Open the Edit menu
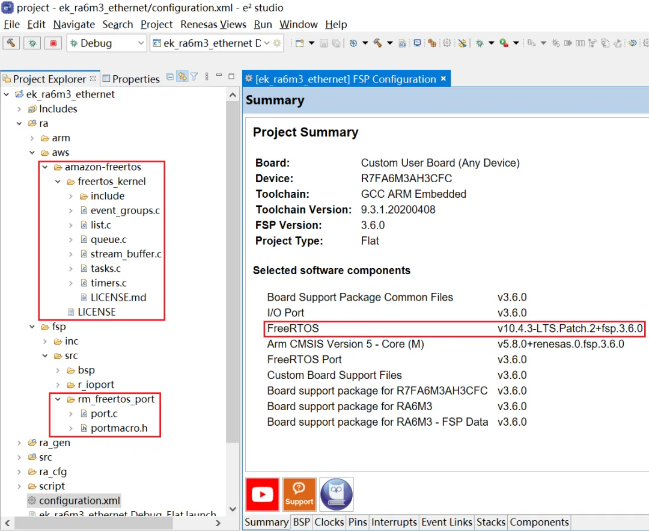The width and height of the screenshot is (649, 531). tap(36, 24)
